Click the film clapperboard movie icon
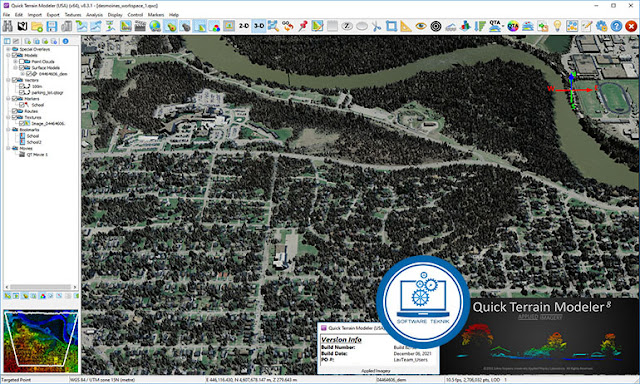640x384 pixels. coord(140,26)
